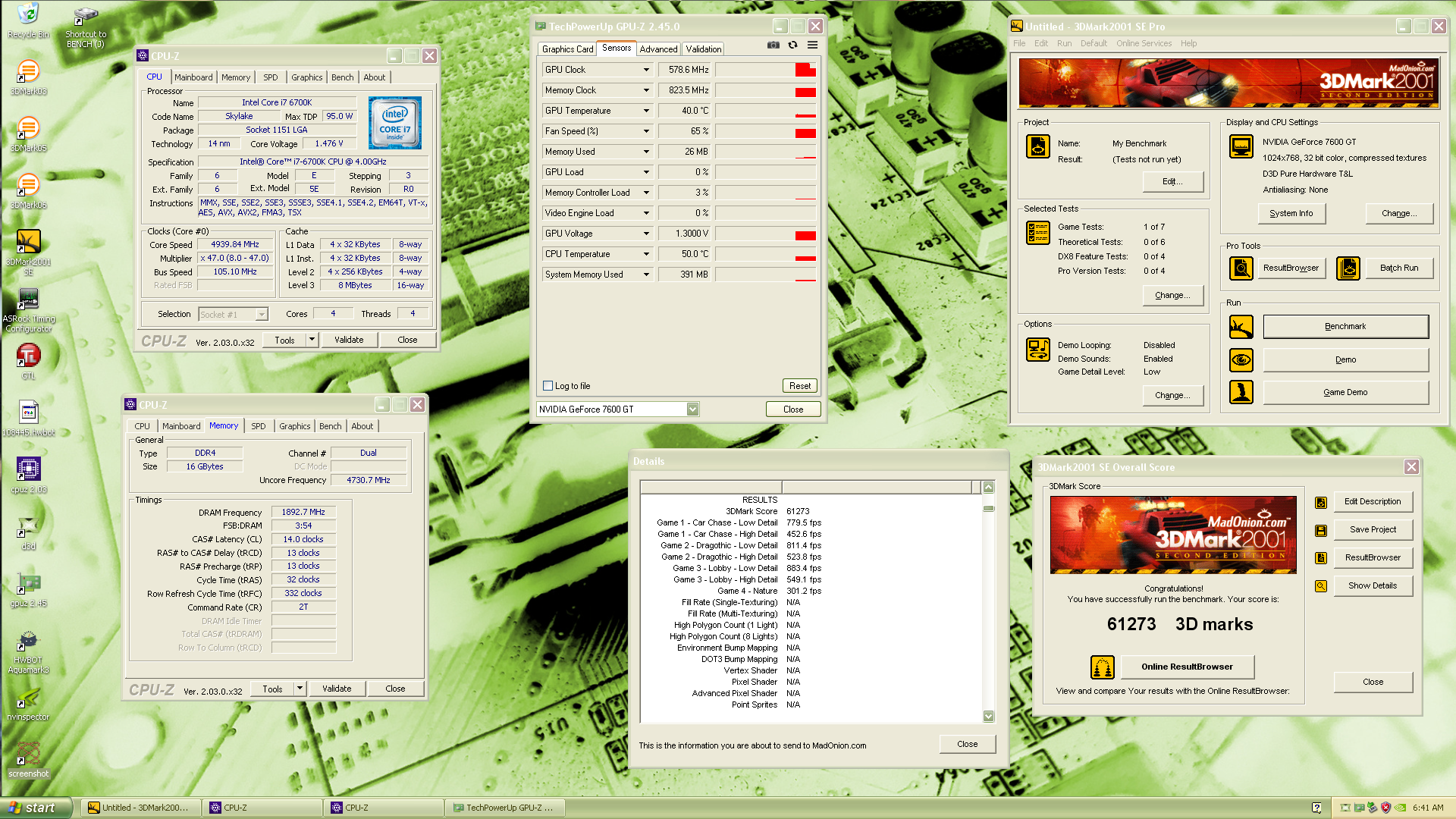Click the Selected Tests checklist icon
Screen dimensions: 1456x819
click(x=1037, y=233)
